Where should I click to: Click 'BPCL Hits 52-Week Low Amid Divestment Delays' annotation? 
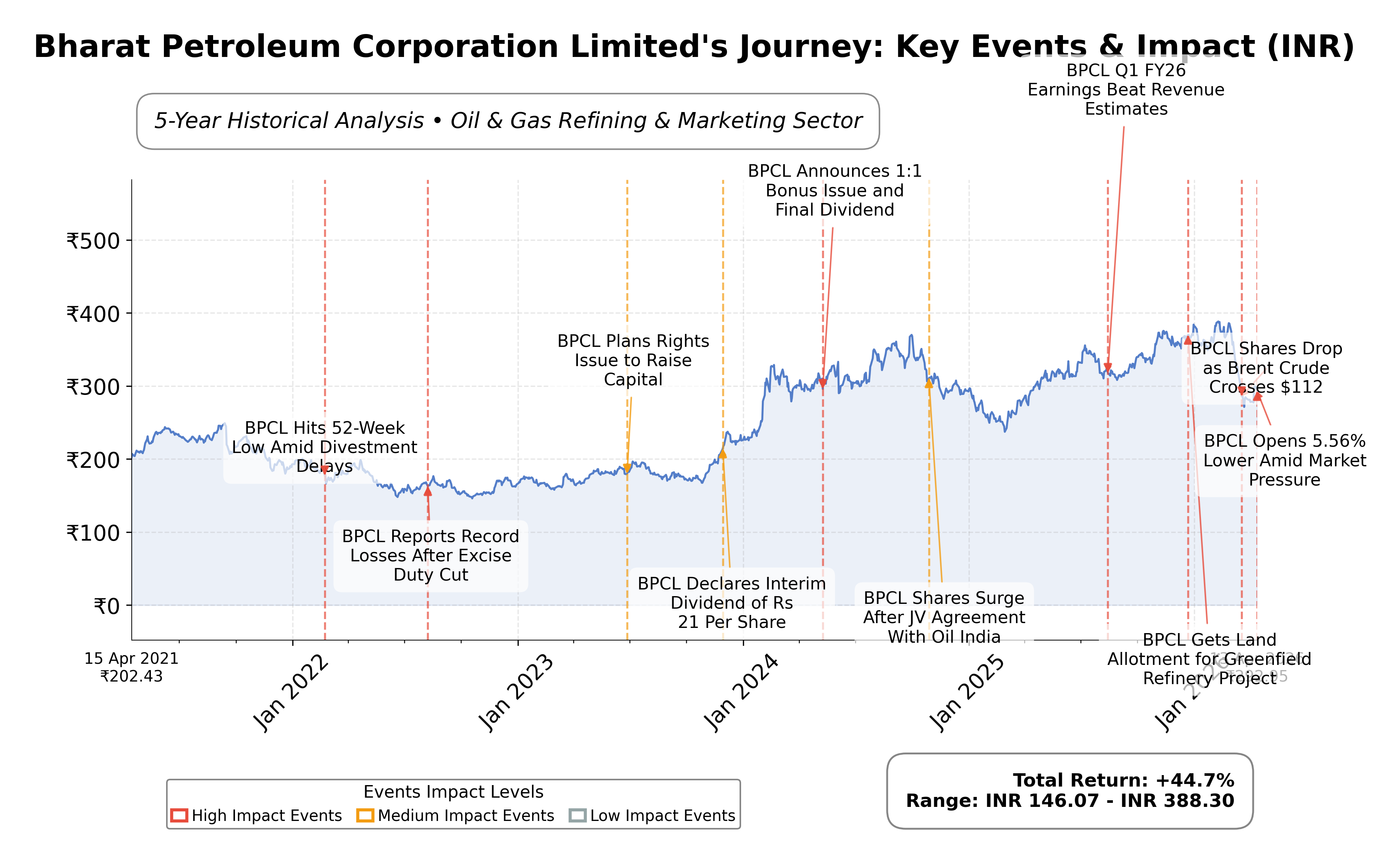324,447
